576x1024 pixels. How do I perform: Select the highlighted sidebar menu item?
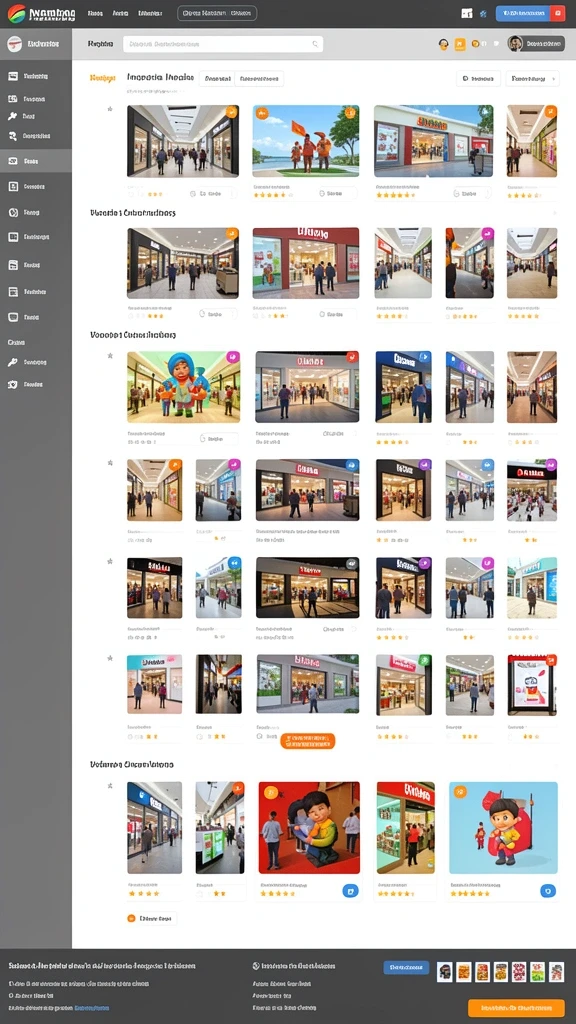click(x=36, y=161)
